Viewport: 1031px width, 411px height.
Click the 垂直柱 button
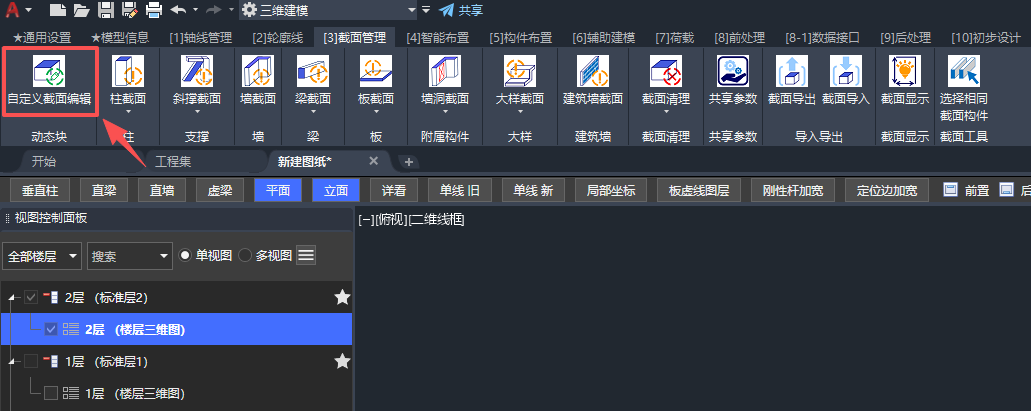pos(40,191)
